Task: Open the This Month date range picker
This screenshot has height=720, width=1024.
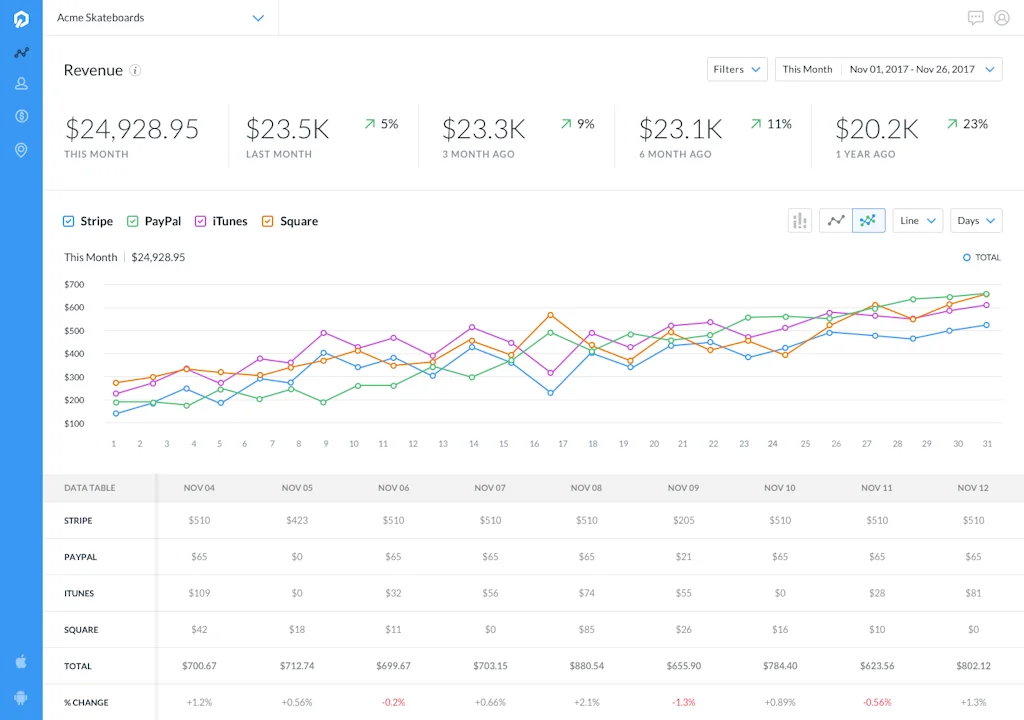Action: pyautogui.click(x=889, y=69)
